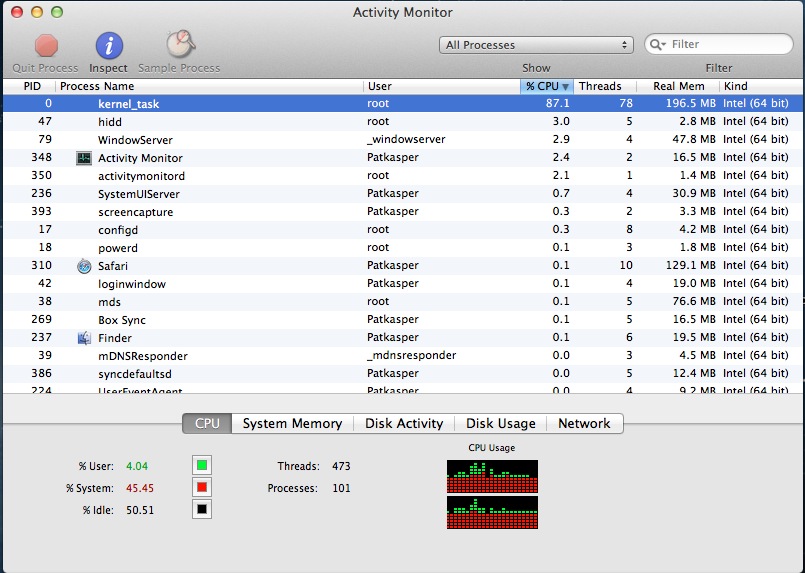The height and width of the screenshot is (573, 805).
Task: Select the activitymonitord process row
Action: [402, 176]
